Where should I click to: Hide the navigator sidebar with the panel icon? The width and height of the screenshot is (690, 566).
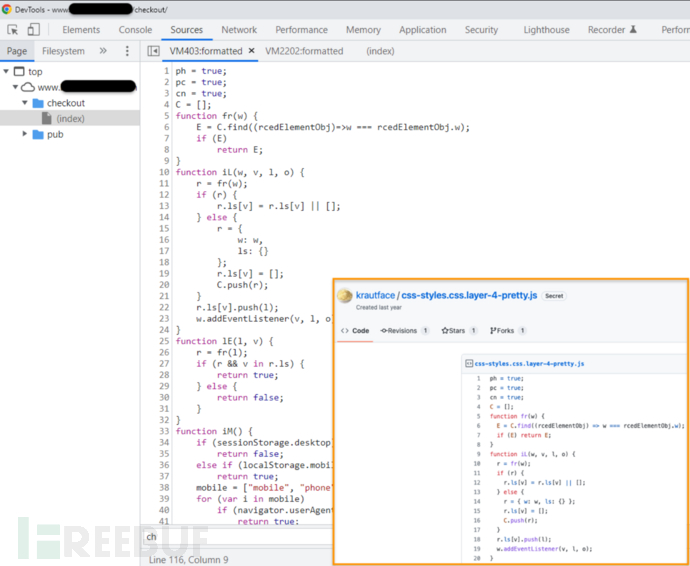[x=153, y=51]
